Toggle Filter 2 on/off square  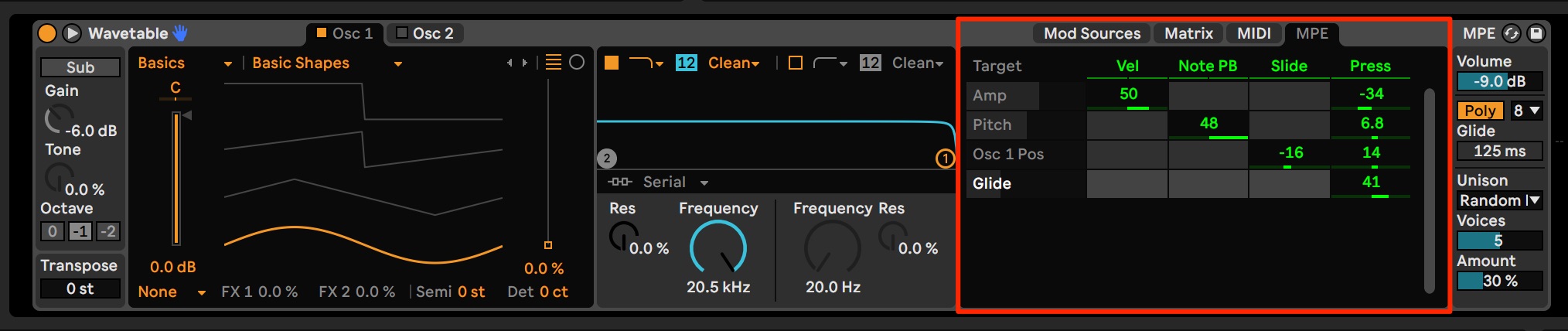(x=796, y=63)
